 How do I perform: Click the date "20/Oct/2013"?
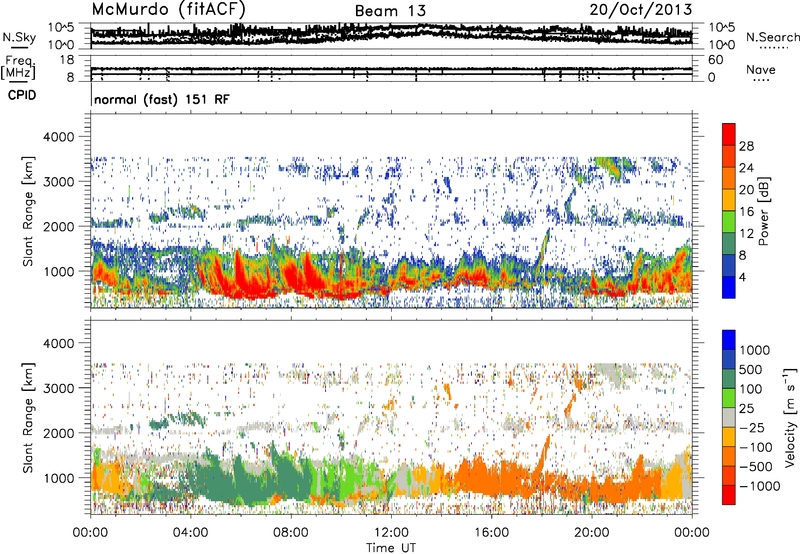click(x=641, y=9)
